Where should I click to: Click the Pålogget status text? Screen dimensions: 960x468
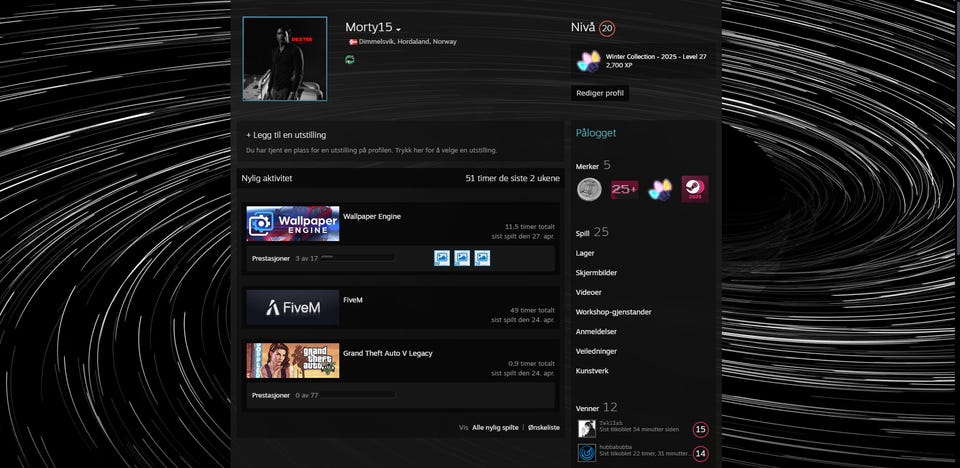[596, 133]
